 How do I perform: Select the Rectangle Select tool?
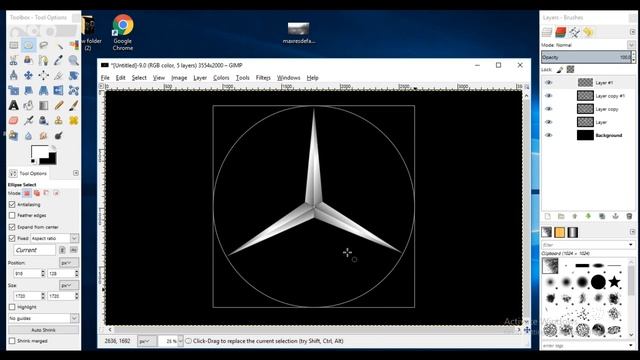(13, 45)
